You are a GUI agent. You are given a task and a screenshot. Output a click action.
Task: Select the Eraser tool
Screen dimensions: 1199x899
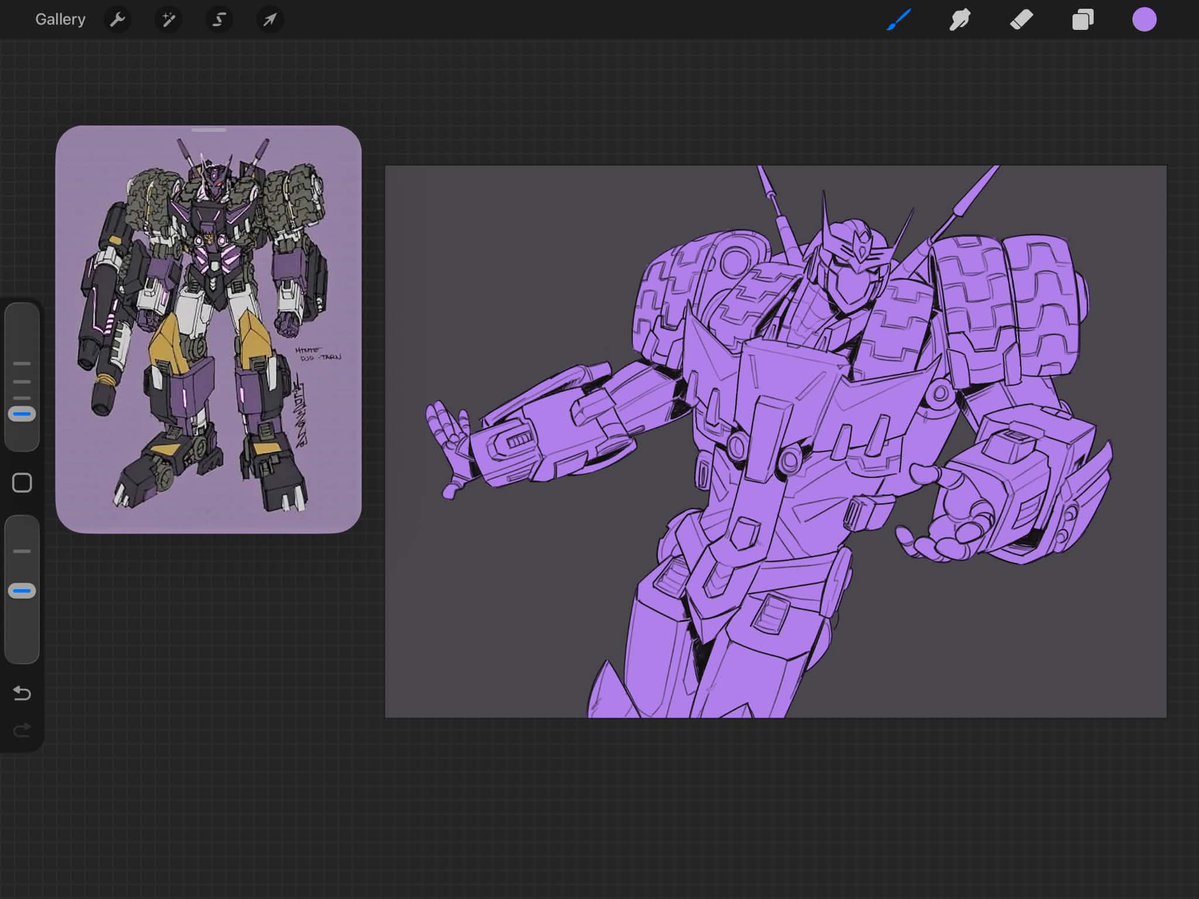click(1022, 19)
